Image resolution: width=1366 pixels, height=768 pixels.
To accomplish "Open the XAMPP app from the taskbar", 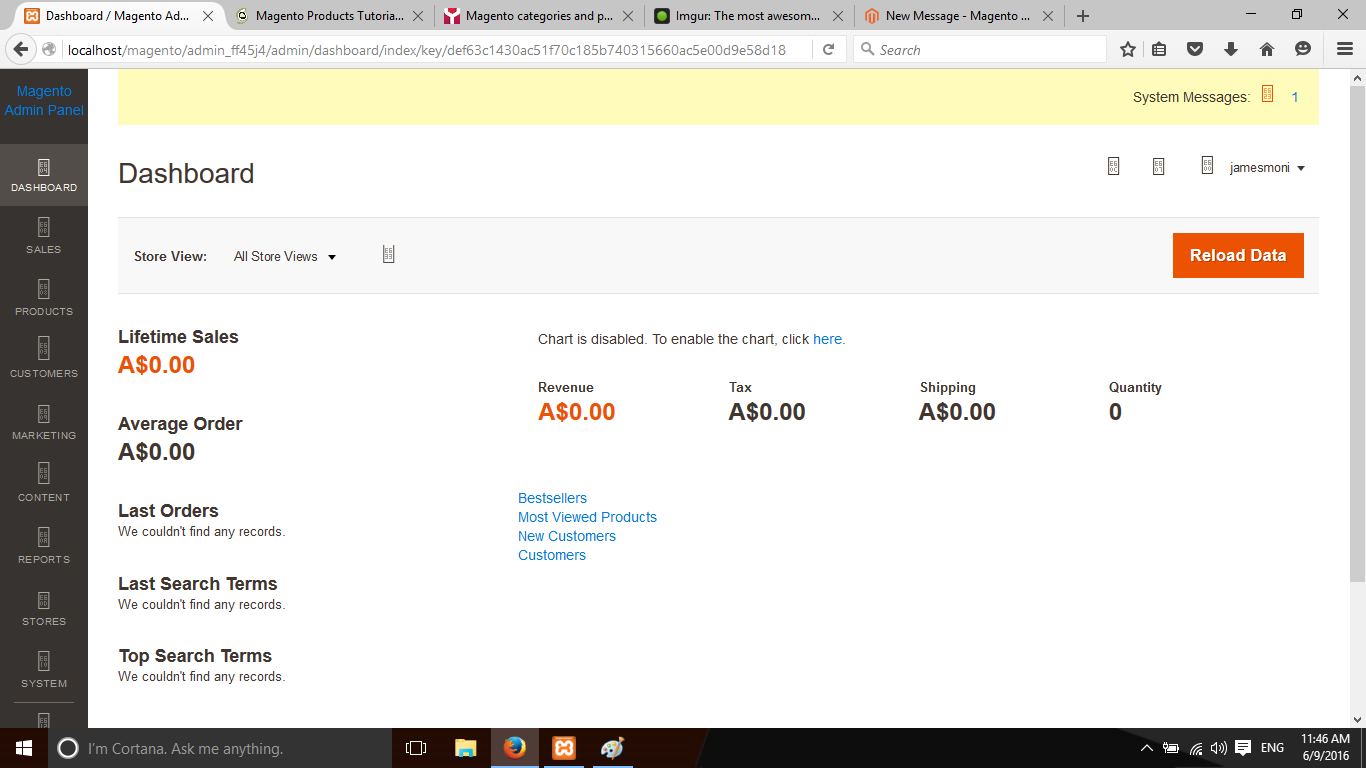I will [564, 748].
